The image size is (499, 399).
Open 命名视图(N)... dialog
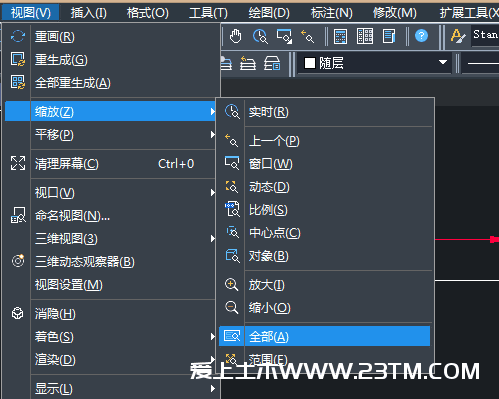click(x=72, y=216)
